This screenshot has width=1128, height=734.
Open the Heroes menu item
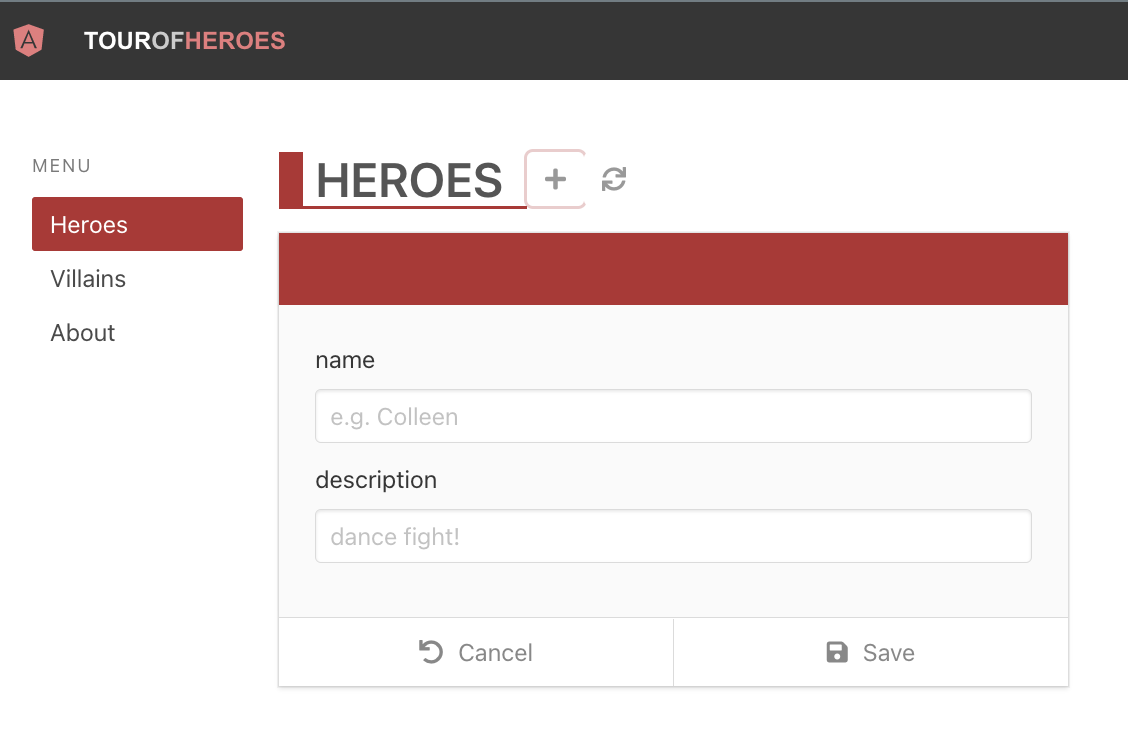point(137,225)
